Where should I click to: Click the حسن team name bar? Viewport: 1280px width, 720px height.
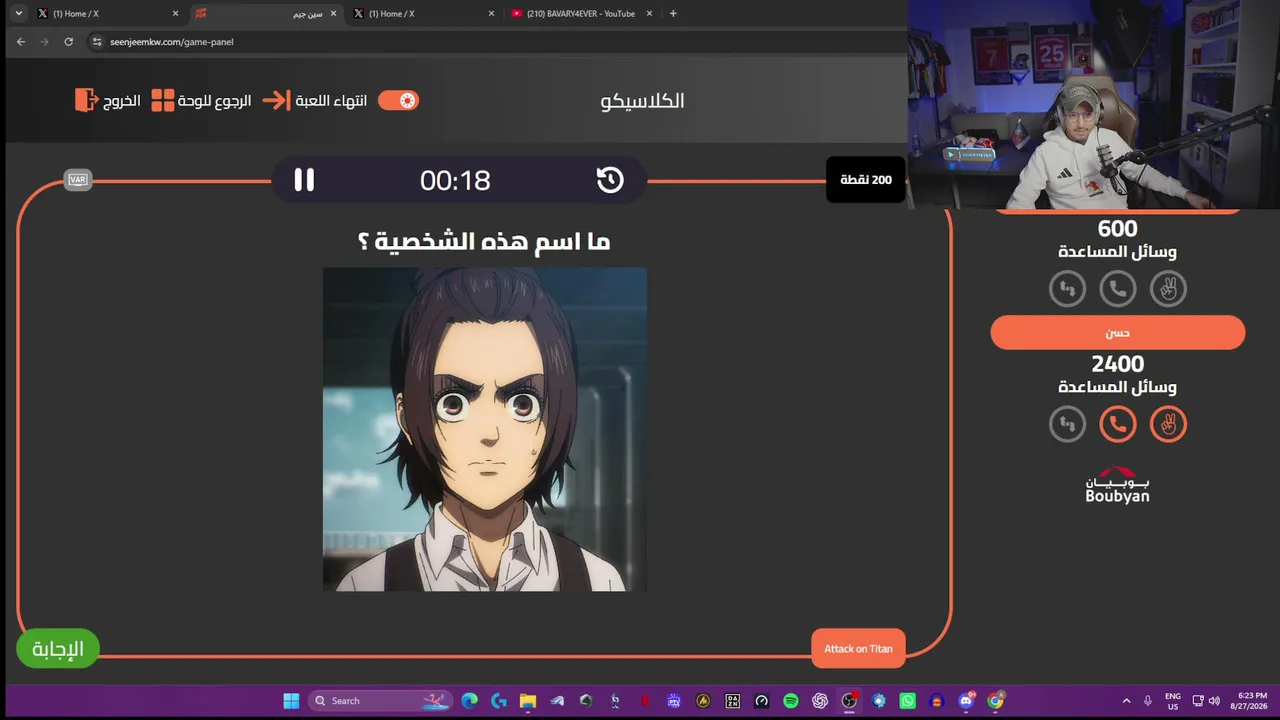1118,333
